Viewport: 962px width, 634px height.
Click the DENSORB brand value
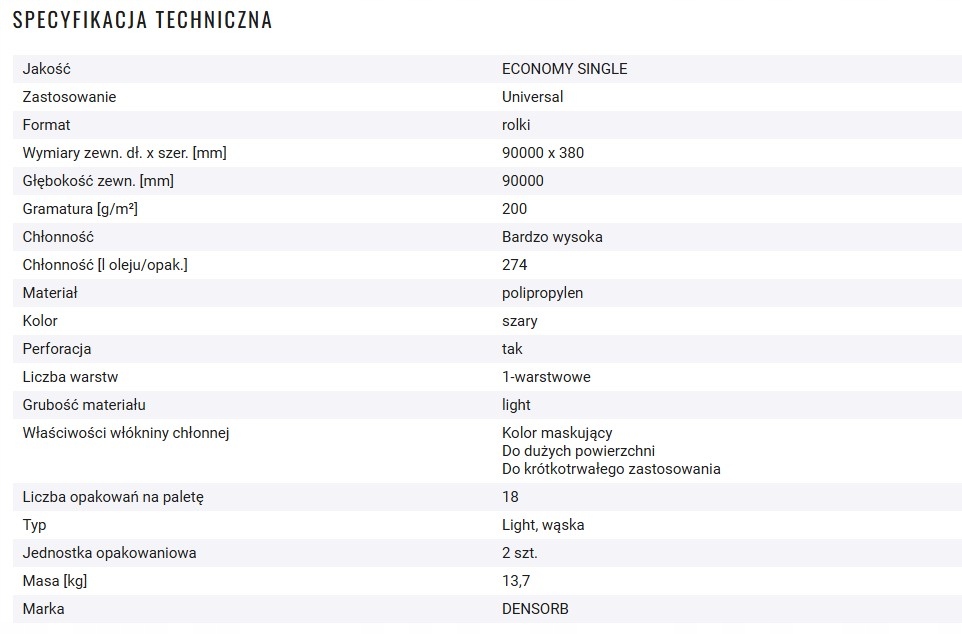pyautogui.click(x=535, y=609)
